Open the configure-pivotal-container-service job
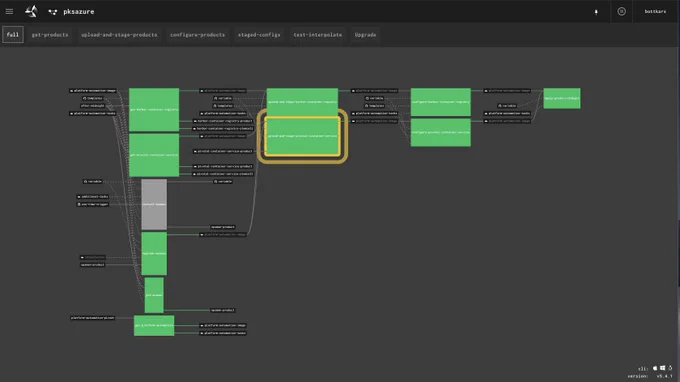 pos(441,132)
